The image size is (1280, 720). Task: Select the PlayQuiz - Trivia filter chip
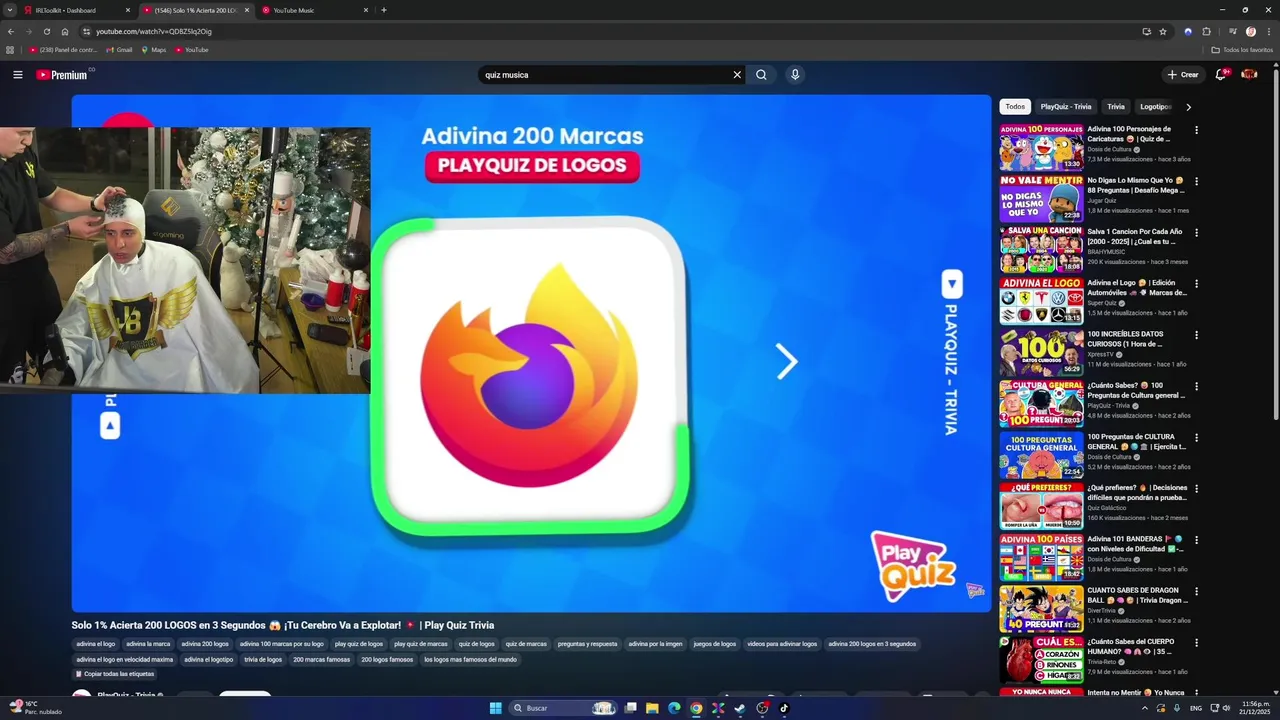(1066, 107)
